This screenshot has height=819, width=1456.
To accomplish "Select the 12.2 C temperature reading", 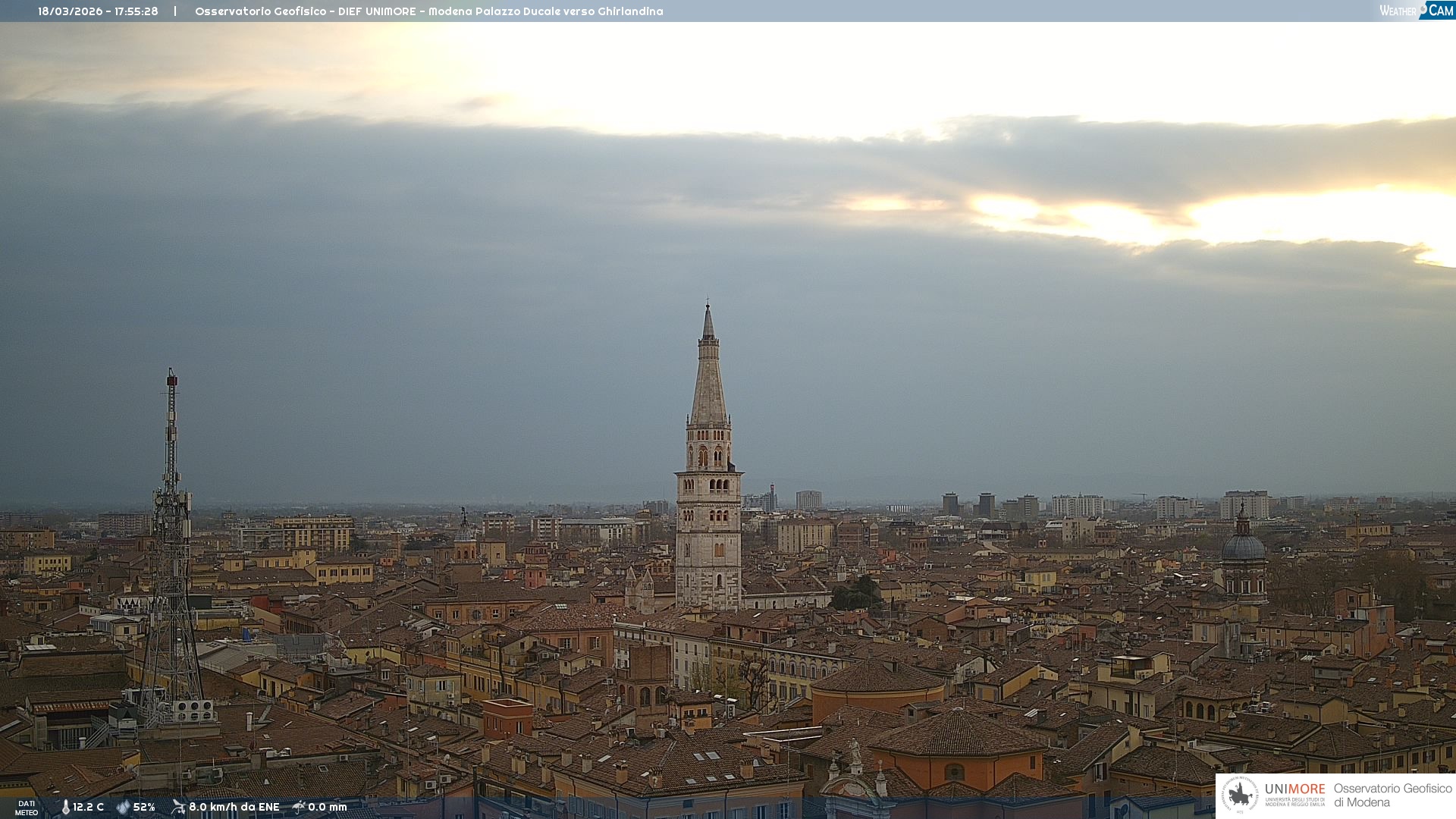I will click(88, 807).
